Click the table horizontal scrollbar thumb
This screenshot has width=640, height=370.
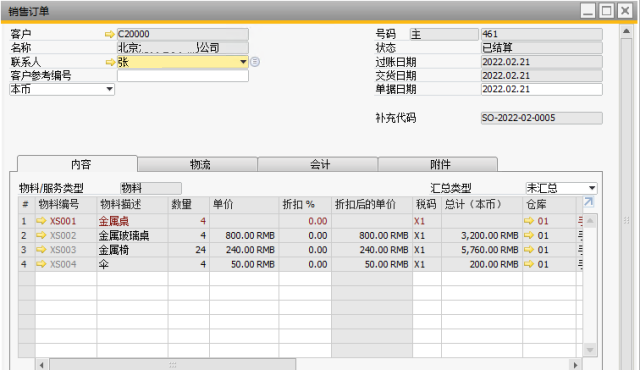coord(172,365)
